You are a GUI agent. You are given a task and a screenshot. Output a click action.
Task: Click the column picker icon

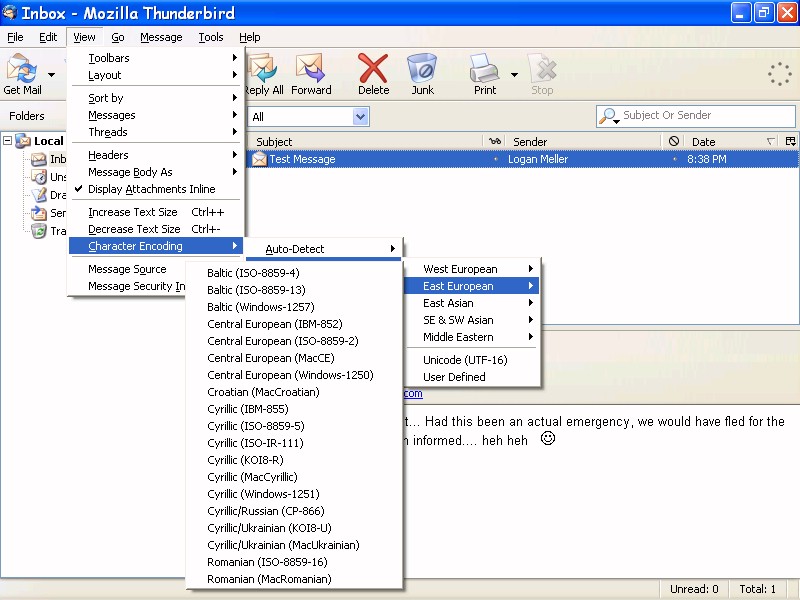point(791,141)
